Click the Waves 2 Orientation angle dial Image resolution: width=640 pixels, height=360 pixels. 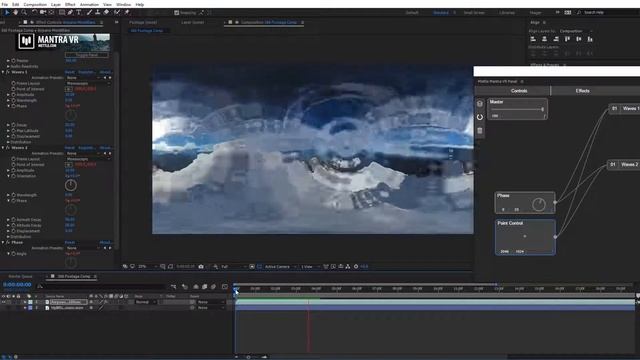[x=71, y=185]
